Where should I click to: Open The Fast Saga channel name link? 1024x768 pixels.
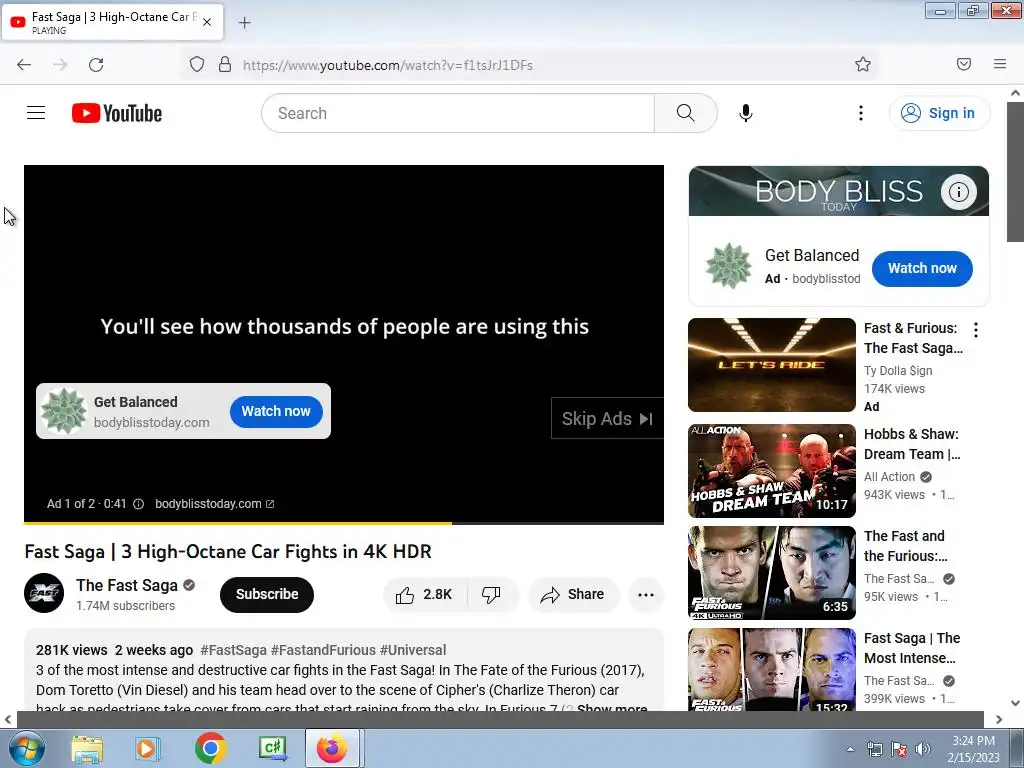[x=127, y=585]
